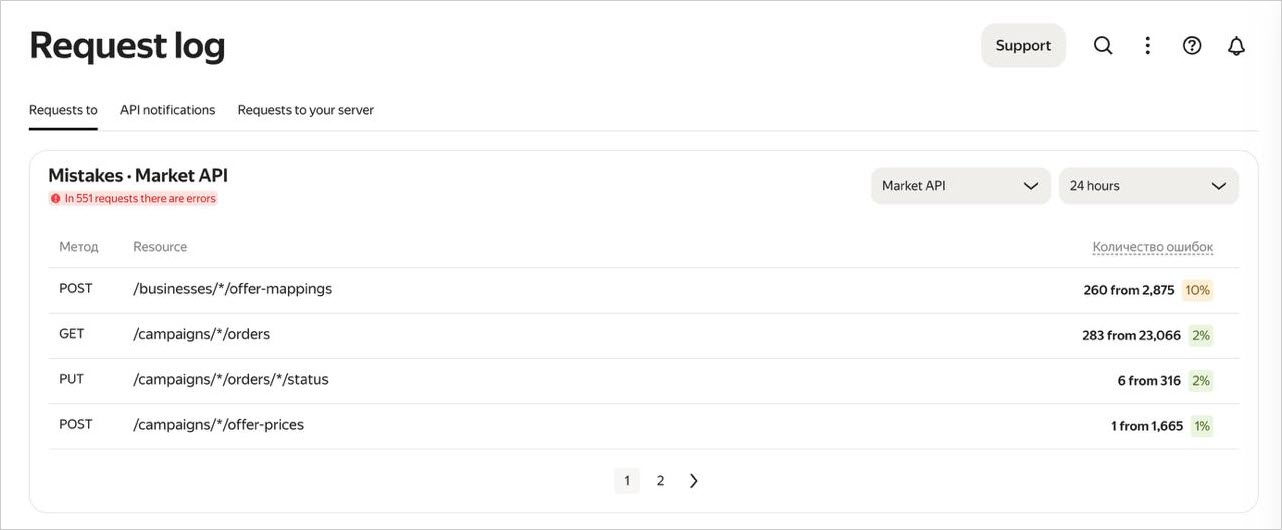Click the Support button
The image size is (1282, 530).
(x=1023, y=46)
